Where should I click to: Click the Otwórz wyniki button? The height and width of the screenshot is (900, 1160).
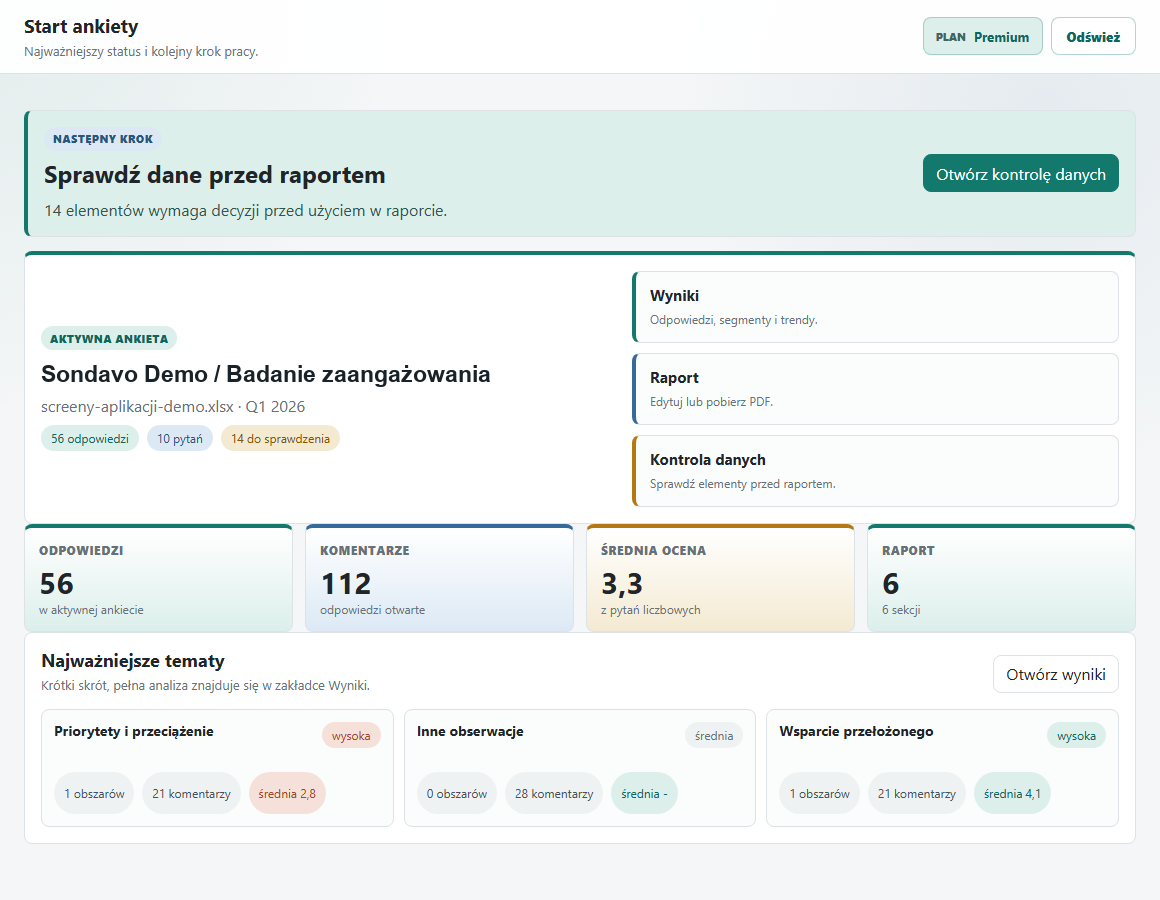(x=1056, y=674)
